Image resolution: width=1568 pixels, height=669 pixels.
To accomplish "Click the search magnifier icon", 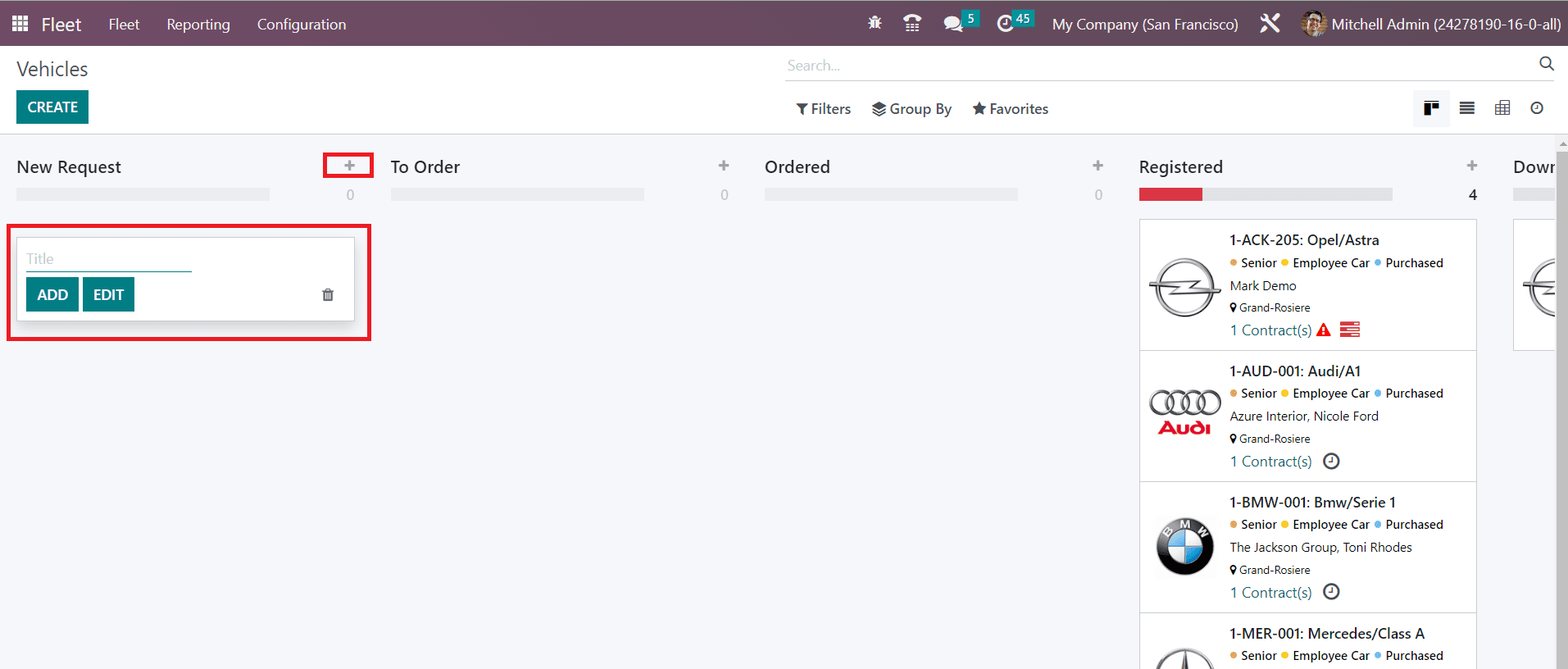I will [x=1547, y=64].
